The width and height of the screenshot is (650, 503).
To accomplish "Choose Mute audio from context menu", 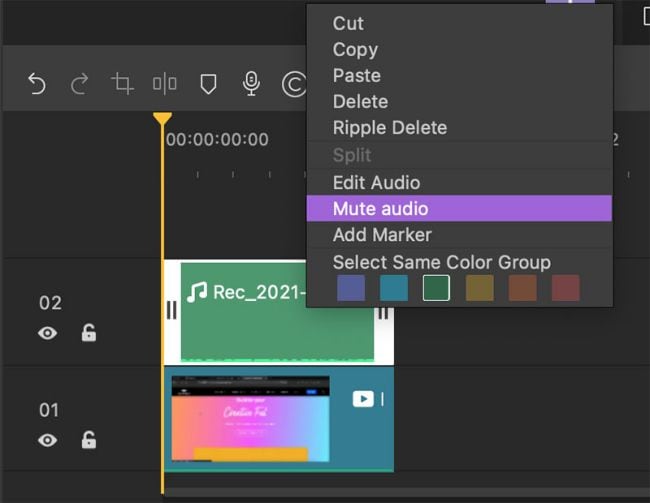I will [380, 209].
